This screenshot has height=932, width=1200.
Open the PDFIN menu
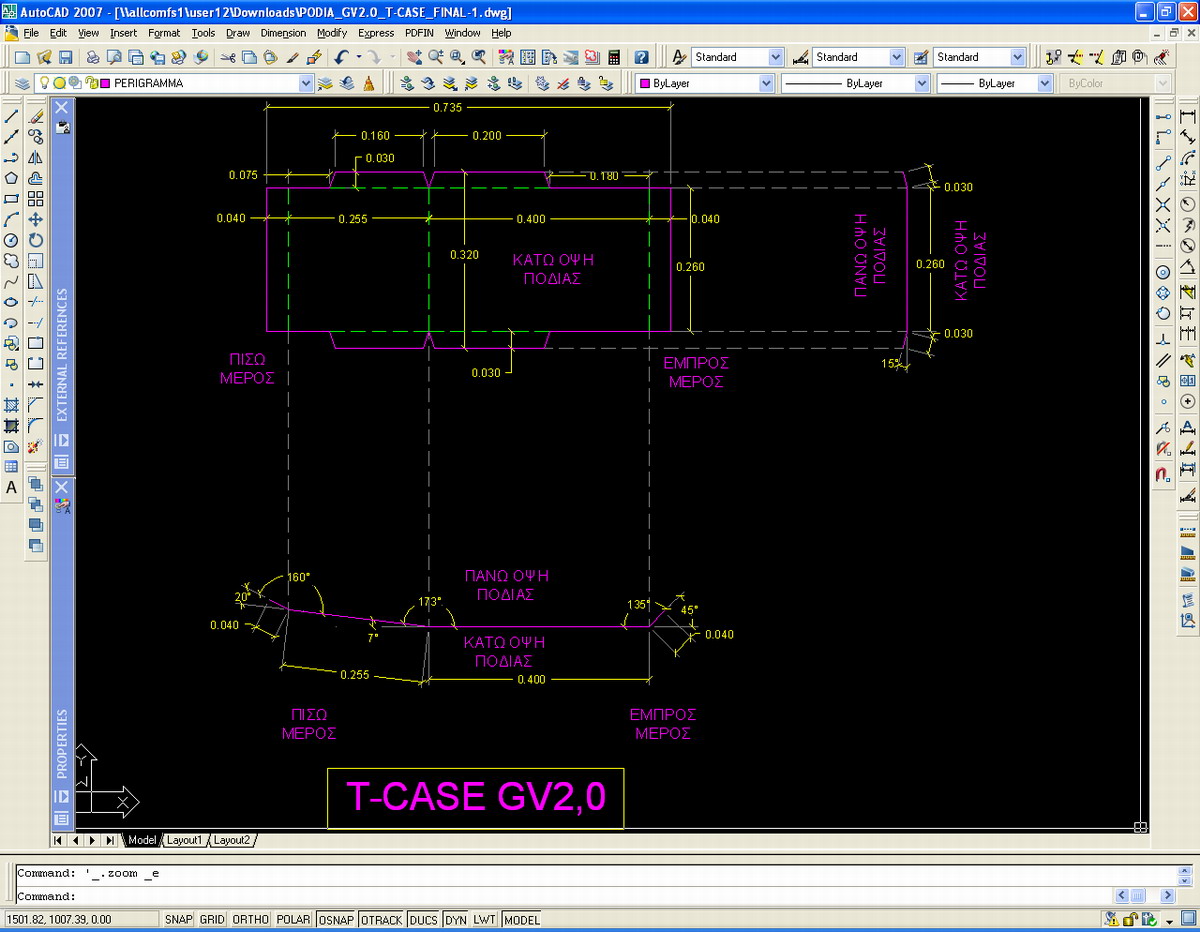420,33
